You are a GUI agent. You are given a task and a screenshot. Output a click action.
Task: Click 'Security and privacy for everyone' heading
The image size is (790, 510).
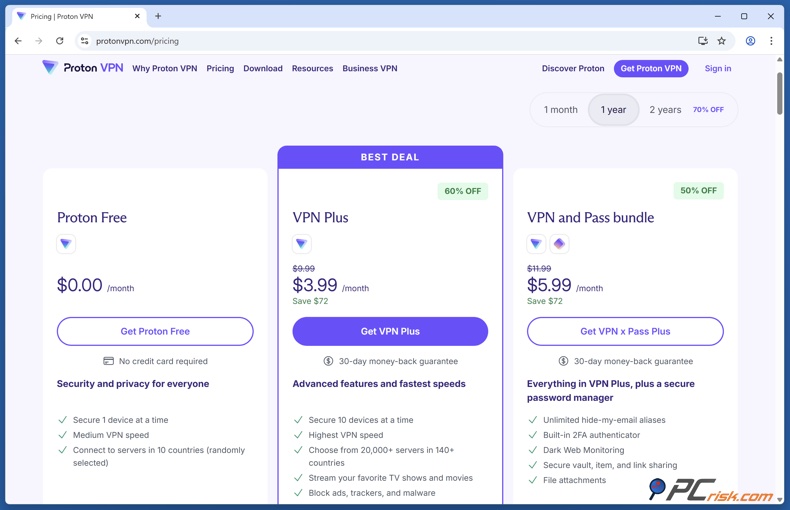[133, 384]
